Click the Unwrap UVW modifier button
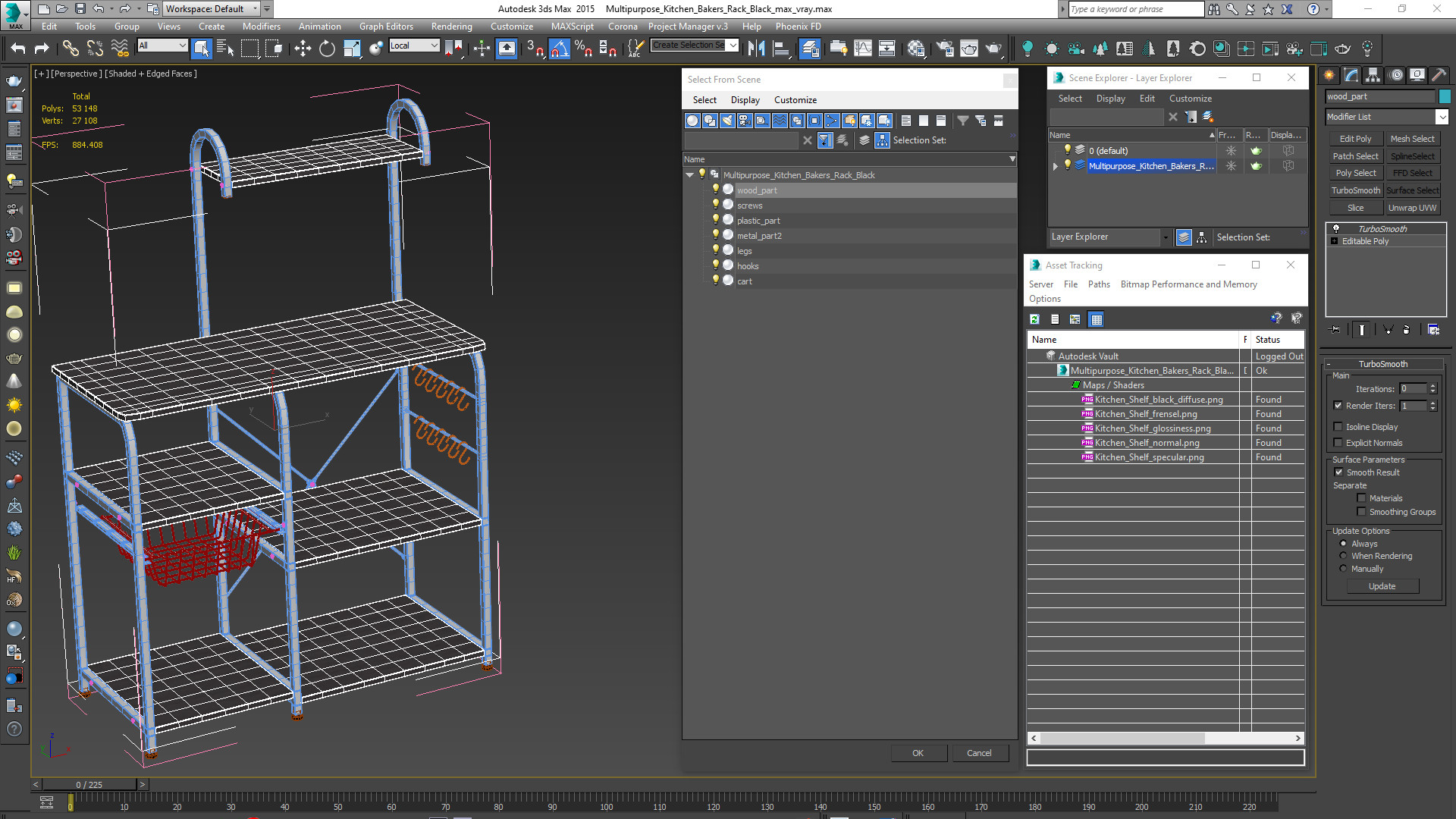 pos(1412,208)
